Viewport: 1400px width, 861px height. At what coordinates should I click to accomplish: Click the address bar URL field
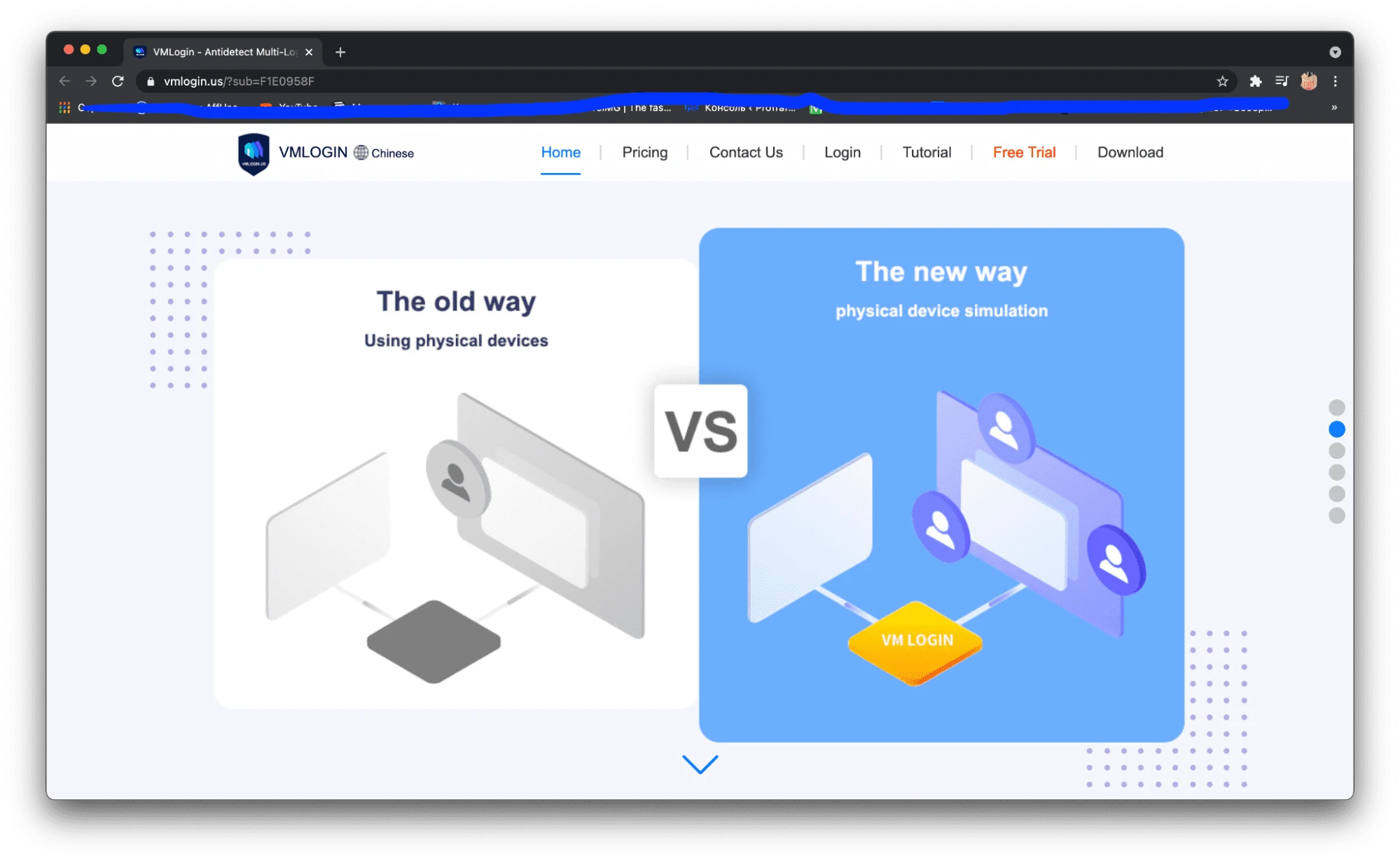pyautogui.click(x=686, y=81)
